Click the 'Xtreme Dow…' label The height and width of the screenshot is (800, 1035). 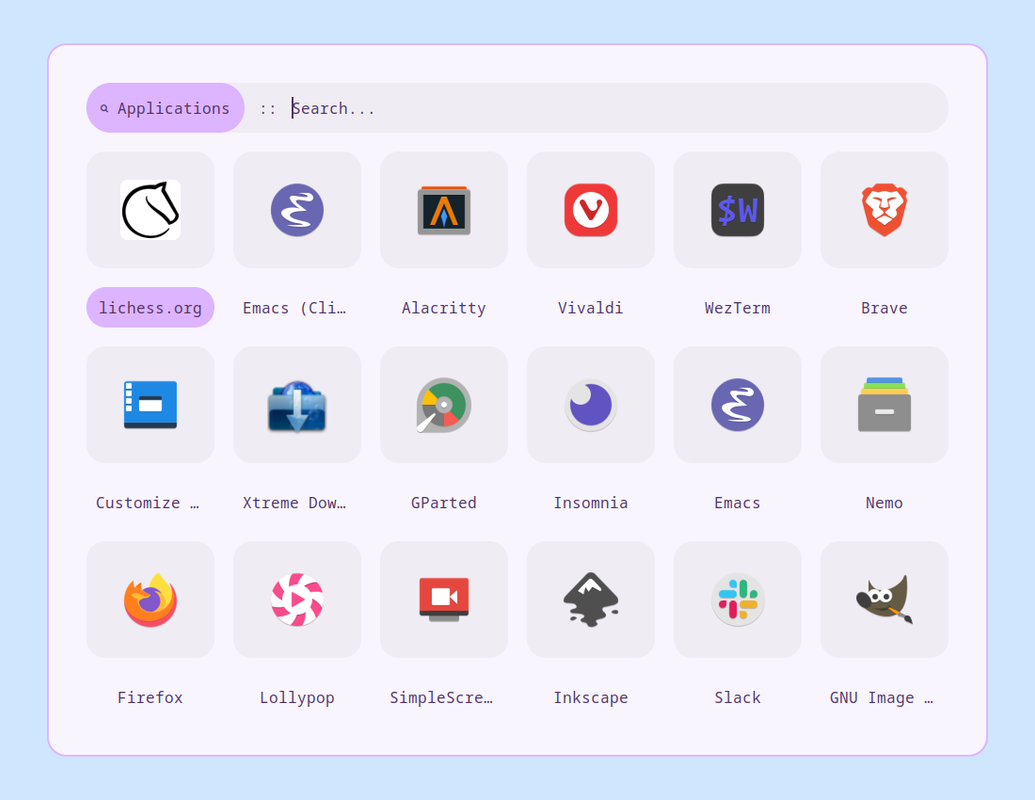point(294,503)
